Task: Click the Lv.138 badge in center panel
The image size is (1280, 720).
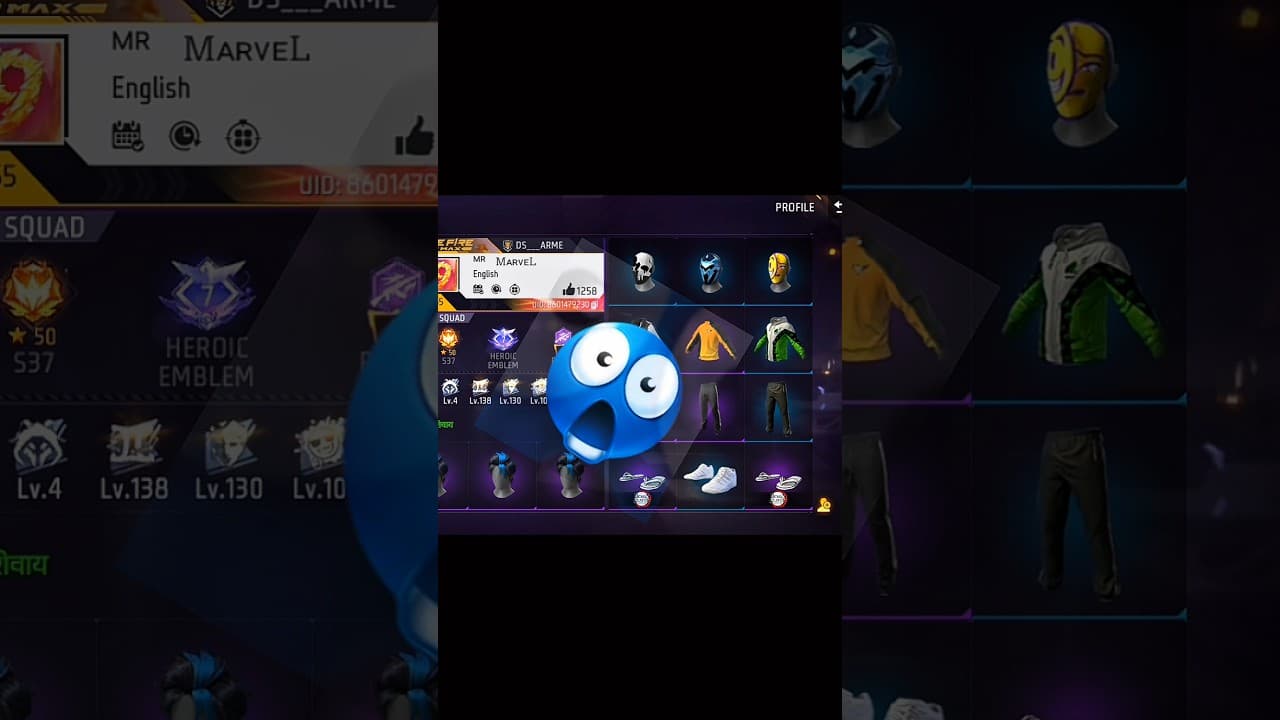Action: (480, 391)
